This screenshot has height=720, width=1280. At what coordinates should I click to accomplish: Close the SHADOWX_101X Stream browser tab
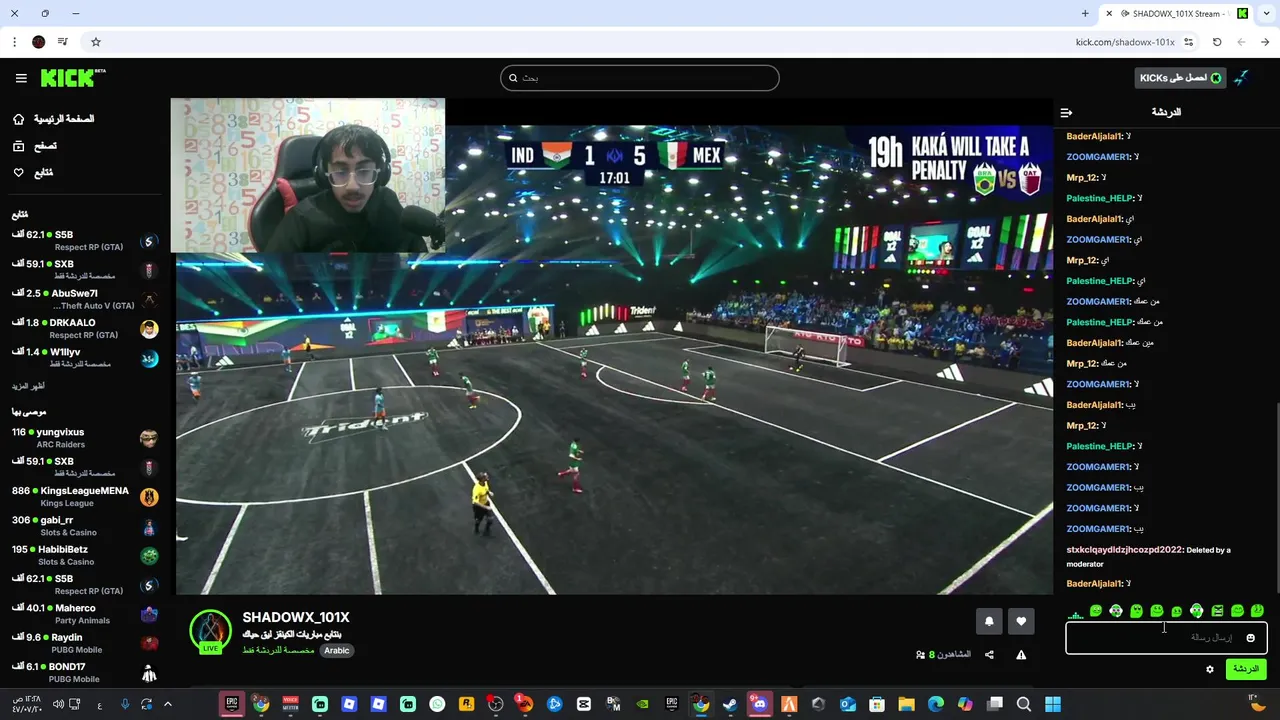1109,13
